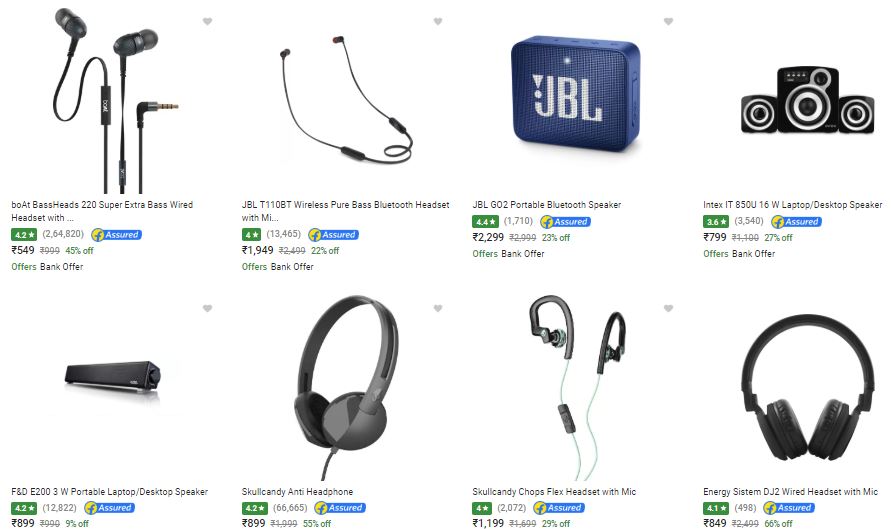
Task: Wishlist the Skullcandy Anti Headphone heart
Action: pyautogui.click(x=438, y=309)
